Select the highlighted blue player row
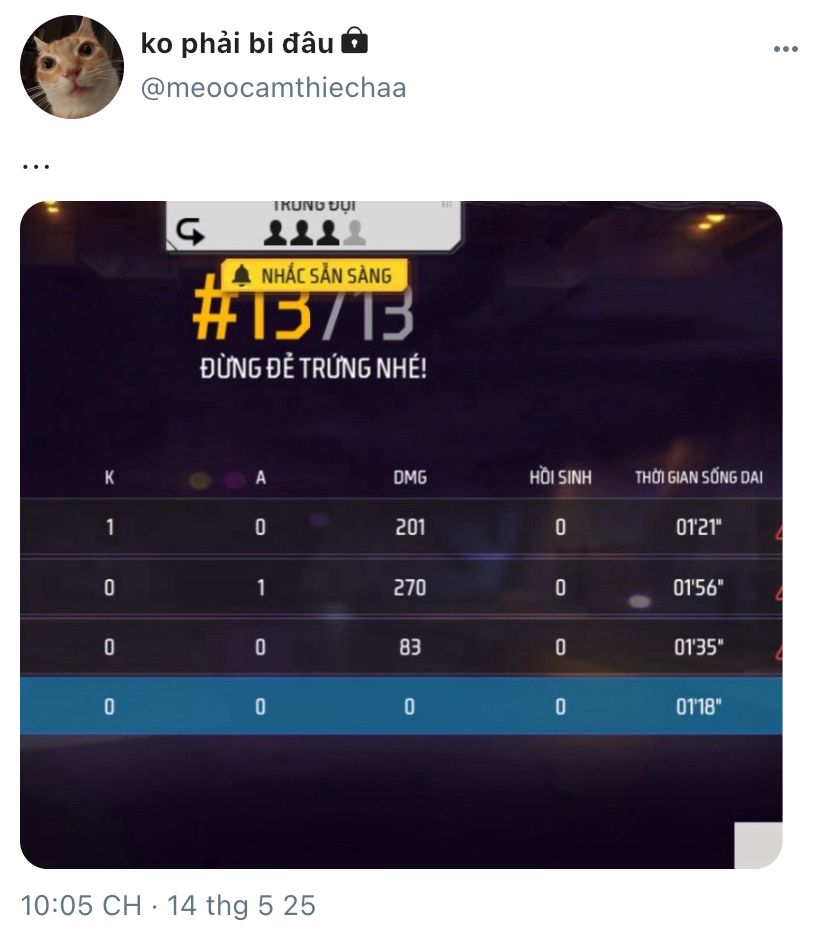 [x=401, y=706]
